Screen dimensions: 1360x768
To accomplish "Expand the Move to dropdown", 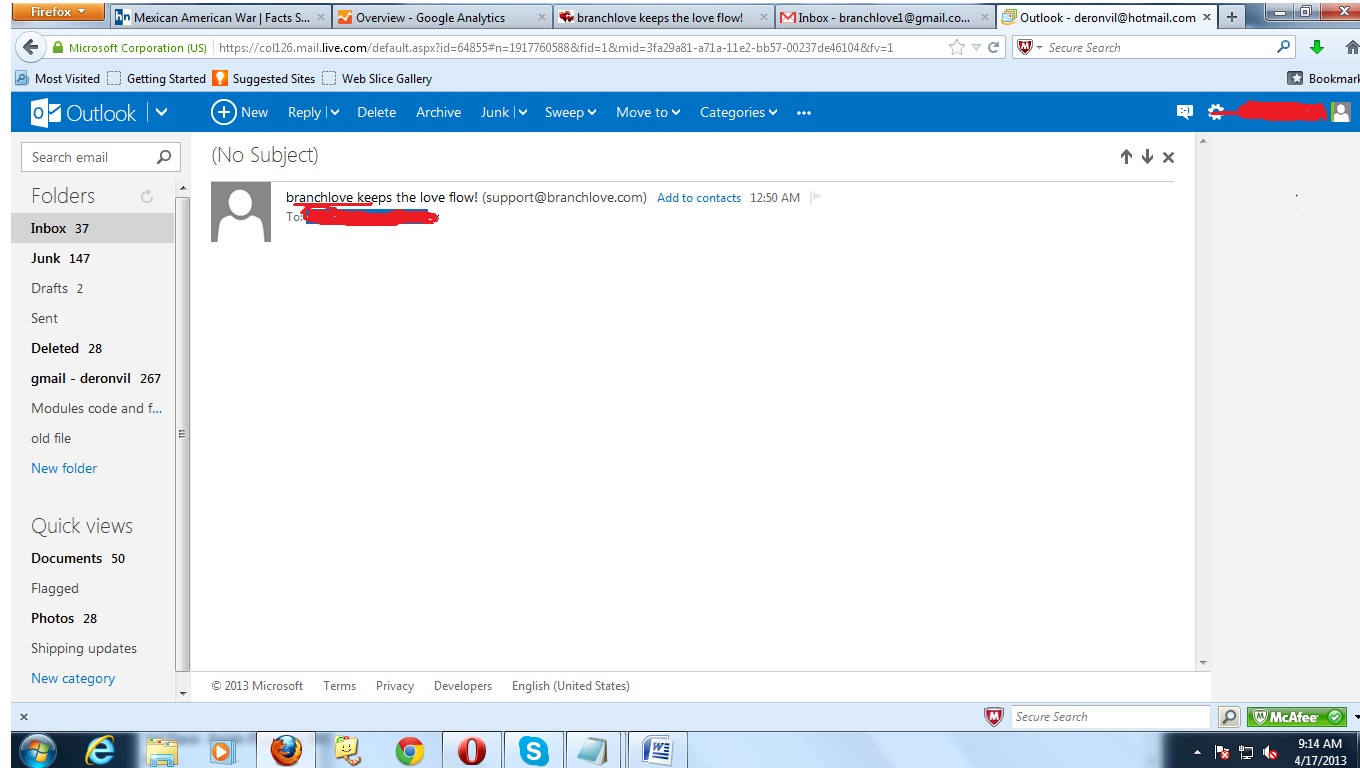I will click(648, 113).
